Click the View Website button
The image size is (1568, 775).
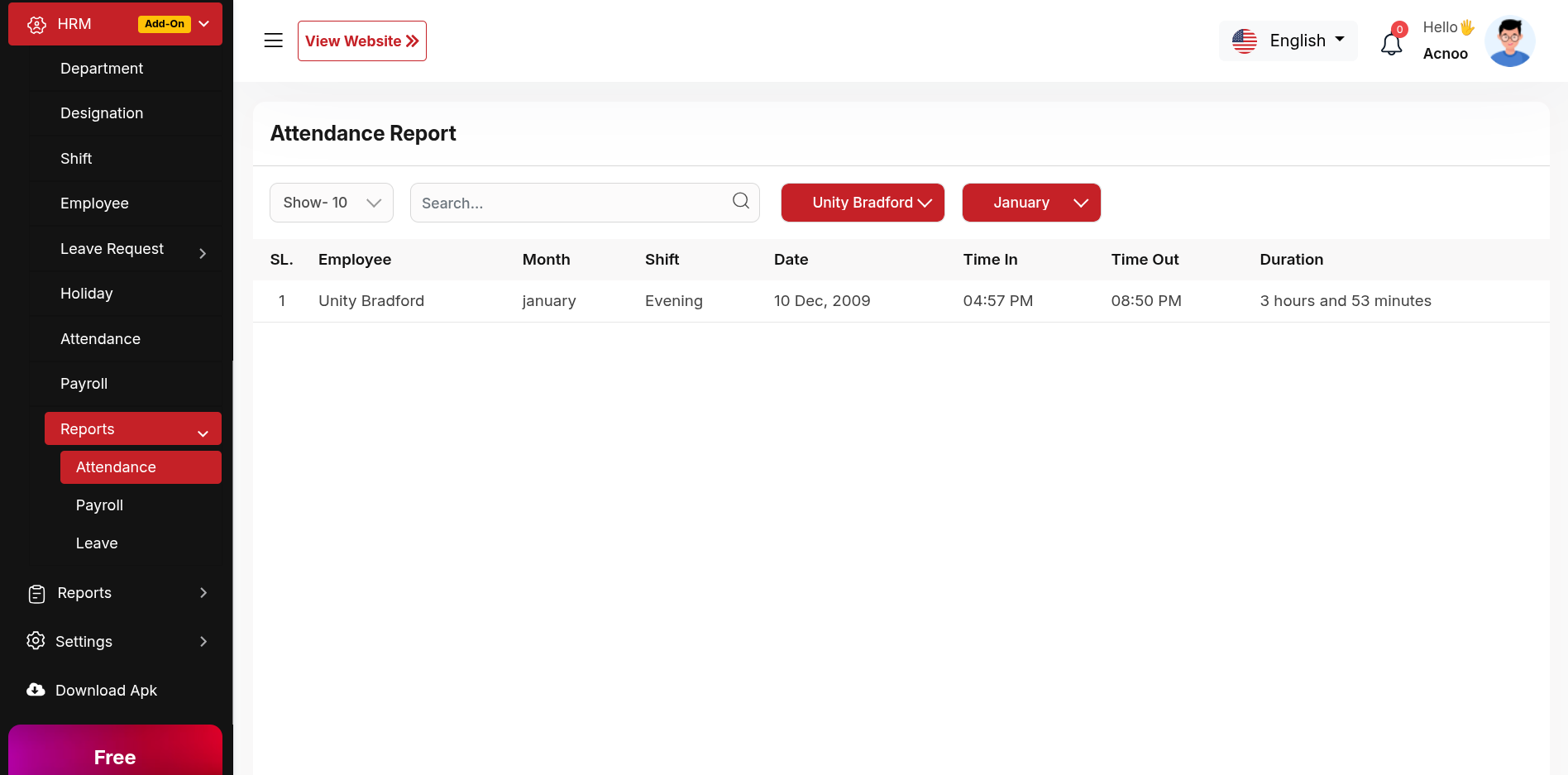pyautogui.click(x=361, y=41)
